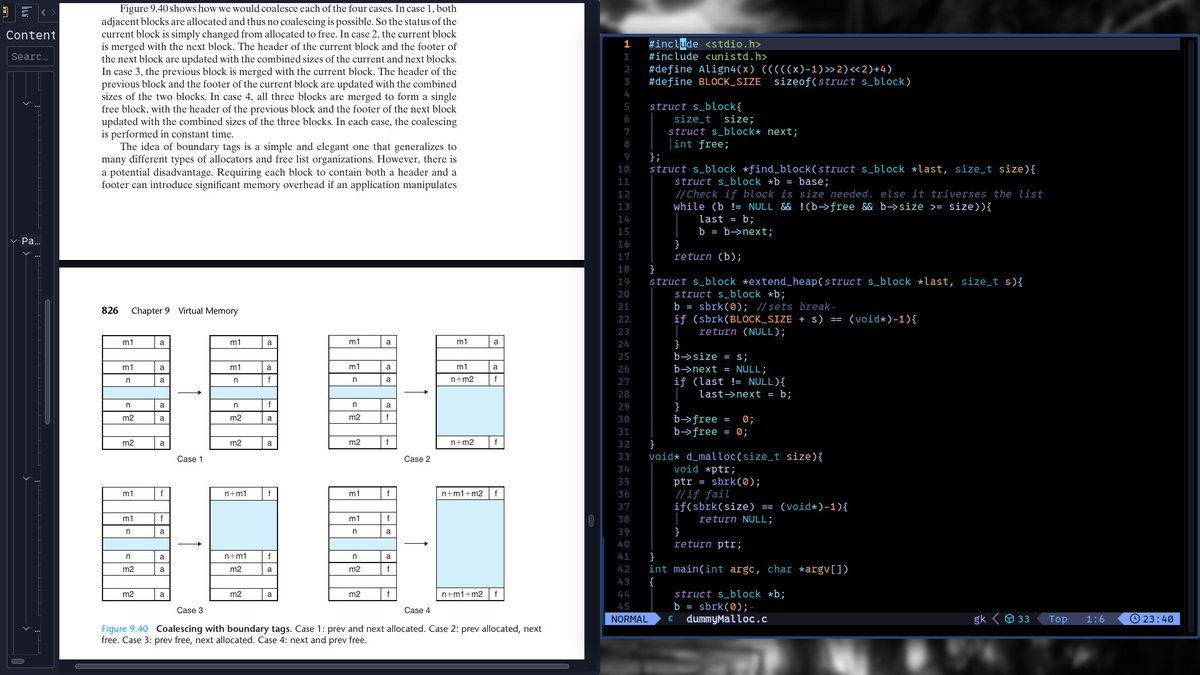Click 'void *ptr;' declaration line
Image resolution: width=1200 pixels, height=675 pixels.
pos(703,469)
